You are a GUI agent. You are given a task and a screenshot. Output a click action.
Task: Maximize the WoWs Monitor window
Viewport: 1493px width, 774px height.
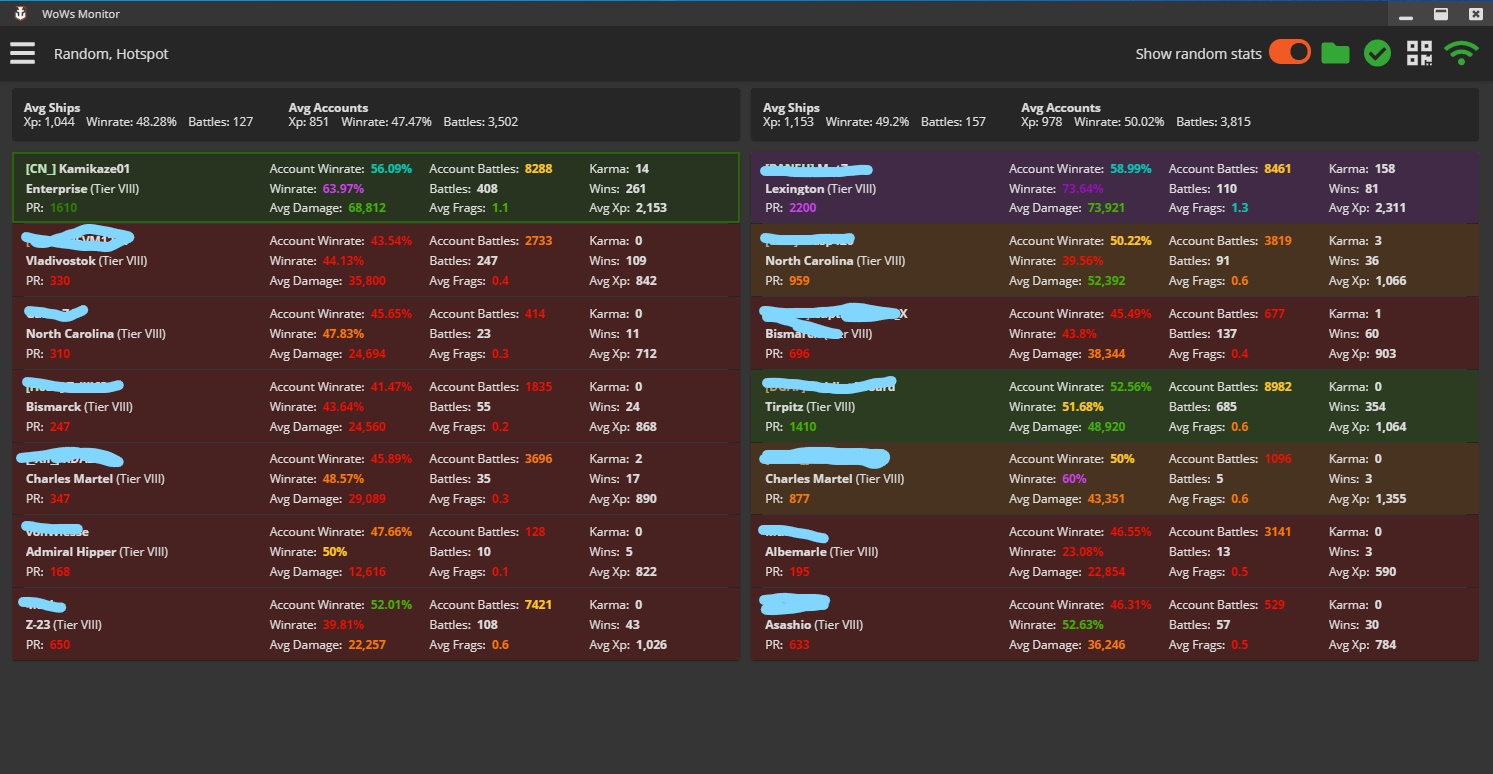pyautogui.click(x=1441, y=14)
